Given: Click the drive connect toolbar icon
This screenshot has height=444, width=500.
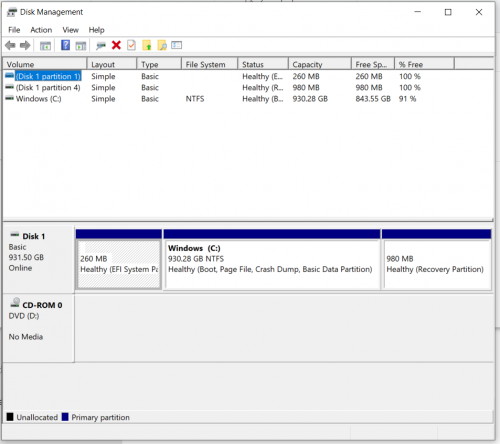Looking at the screenshot, I should 101,45.
